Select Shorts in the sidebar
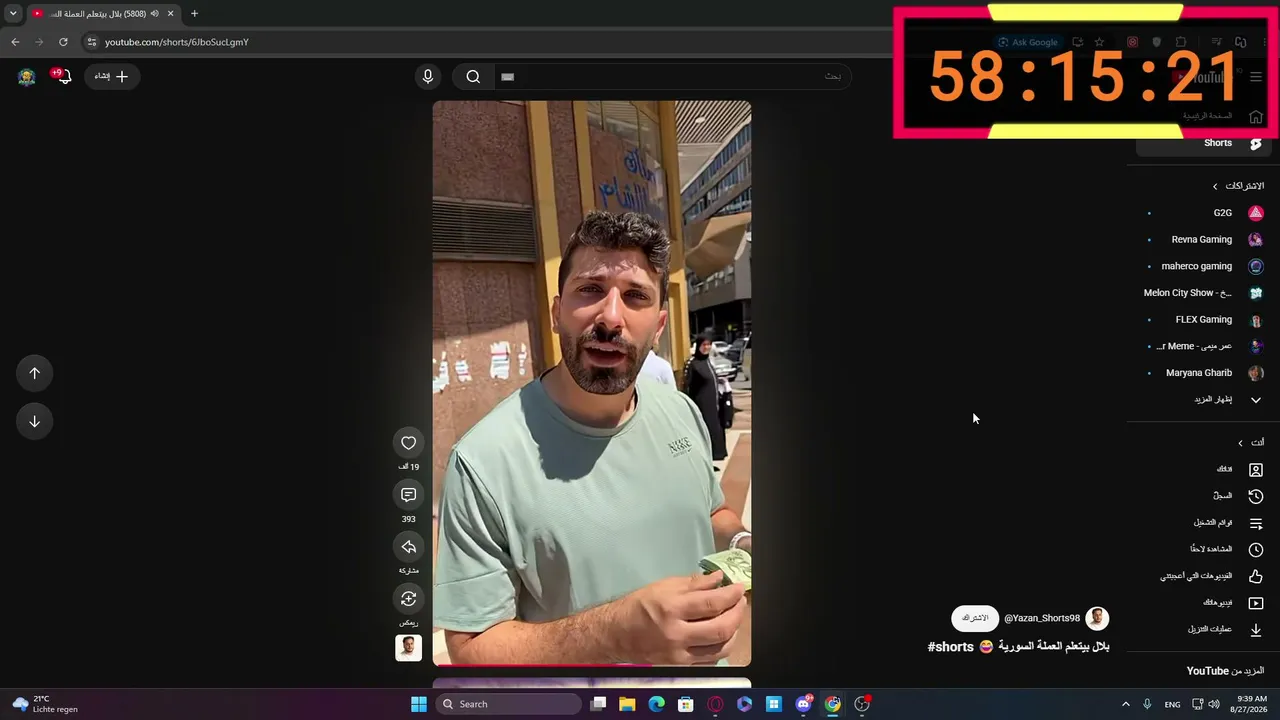 1203,143
